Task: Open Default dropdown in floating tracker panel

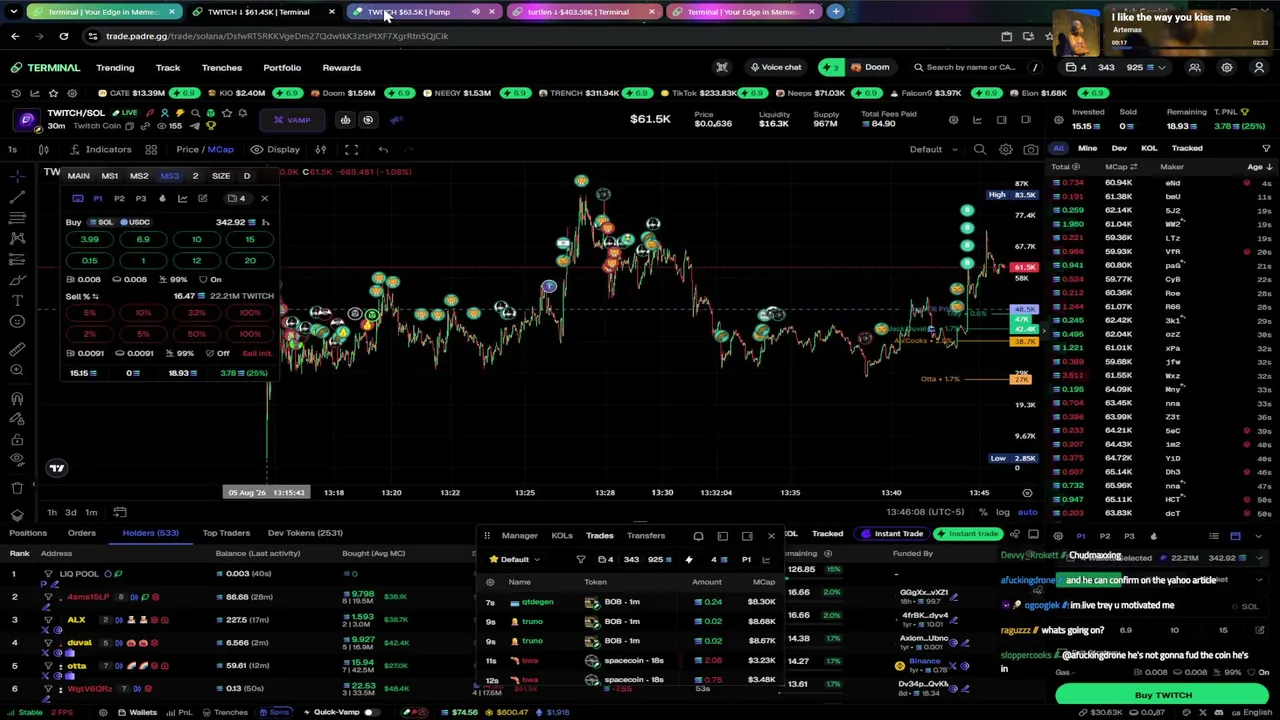Action: [x=514, y=560]
